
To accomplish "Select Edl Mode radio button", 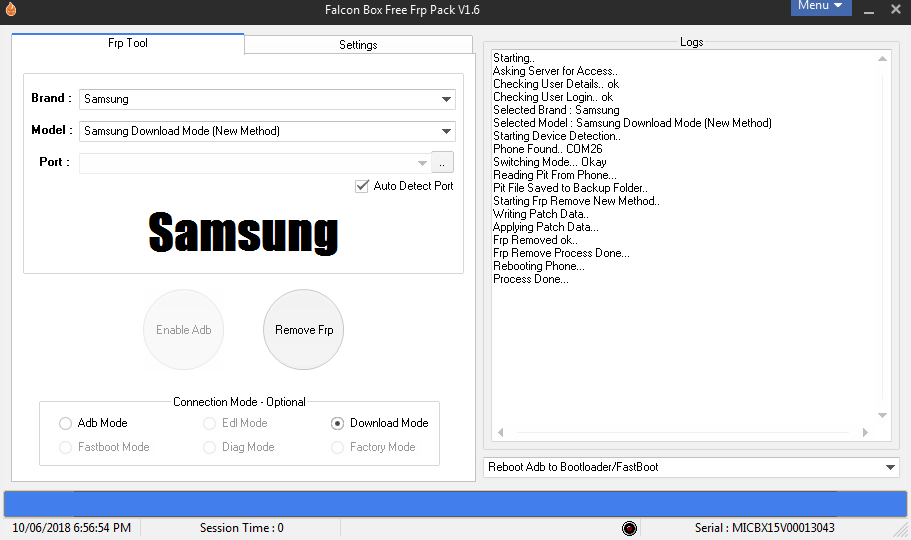I will [209, 423].
